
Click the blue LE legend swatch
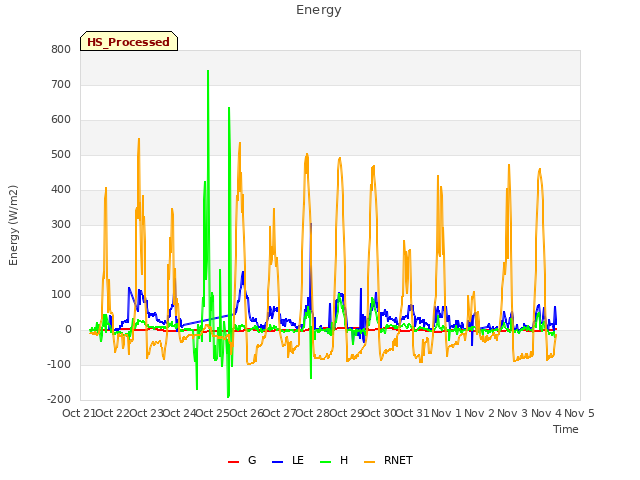coord(277,462)
